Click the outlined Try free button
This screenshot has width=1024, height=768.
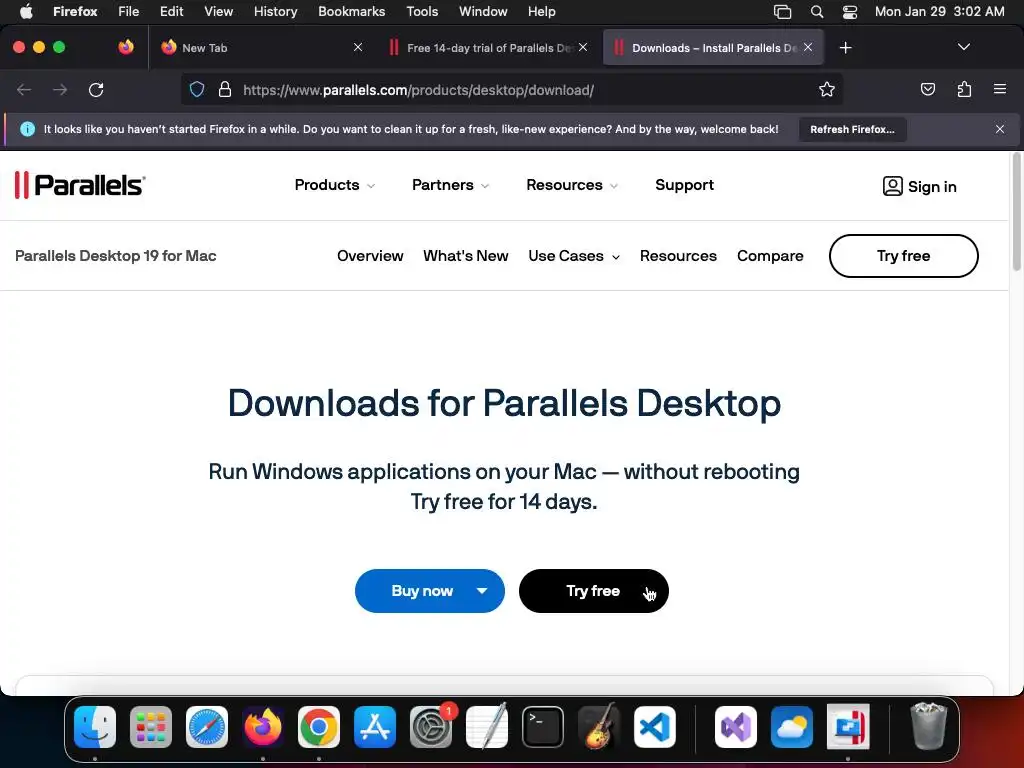coord(903,256)
